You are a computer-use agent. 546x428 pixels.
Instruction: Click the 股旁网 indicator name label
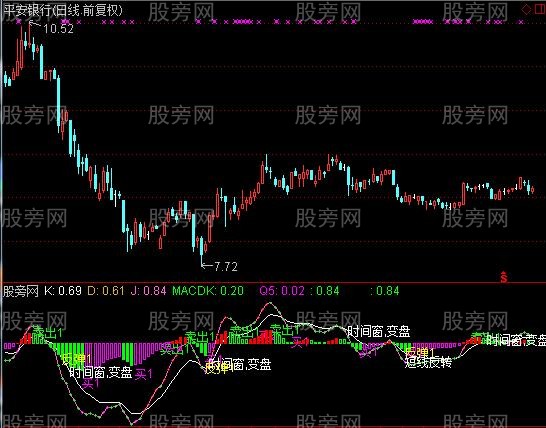click(21, 291)
